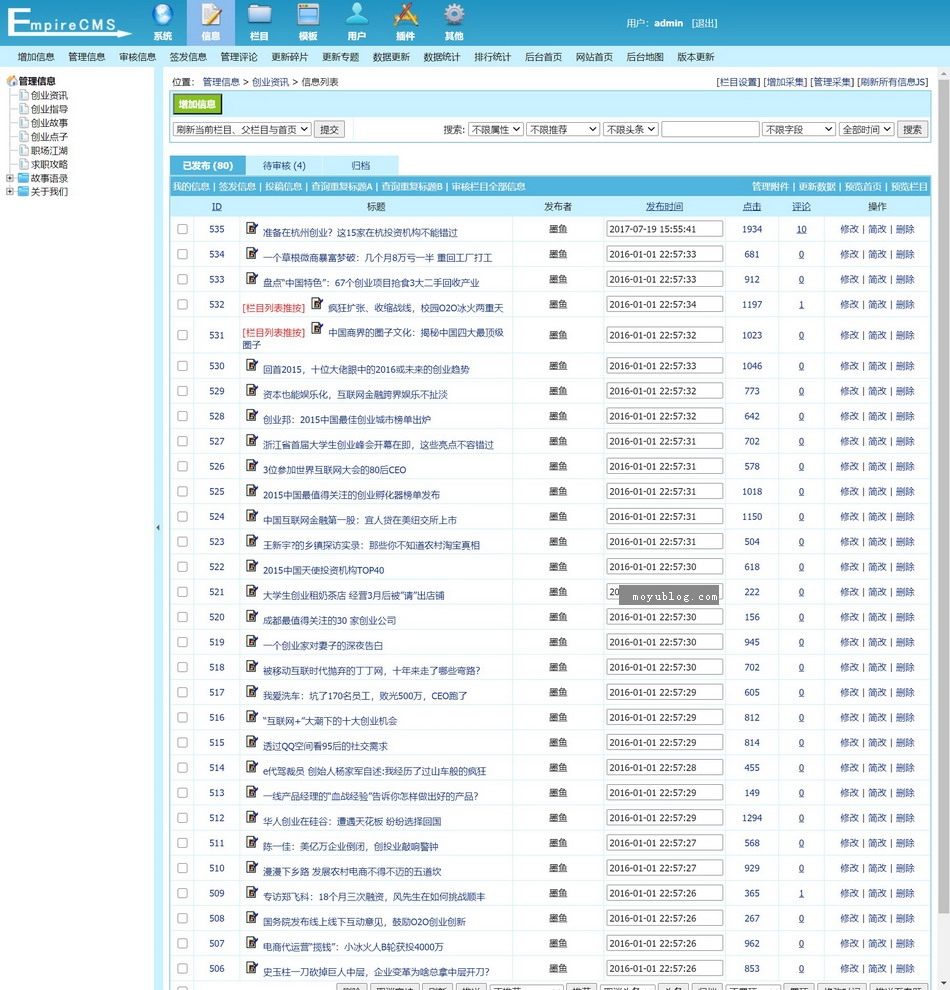Click the left sidebar collapse arrow
Screen dimensions: 950x990
[157, 527]
